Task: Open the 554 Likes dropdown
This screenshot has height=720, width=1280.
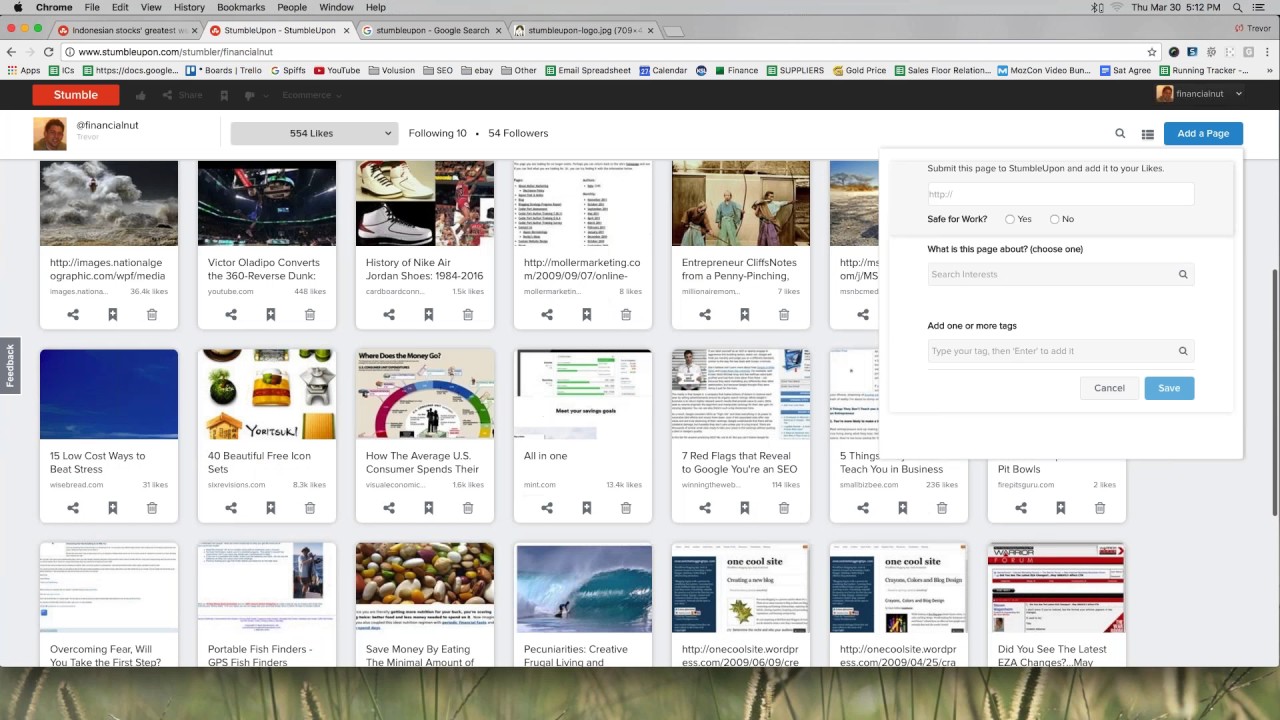Action: click(x=314, y=133)
